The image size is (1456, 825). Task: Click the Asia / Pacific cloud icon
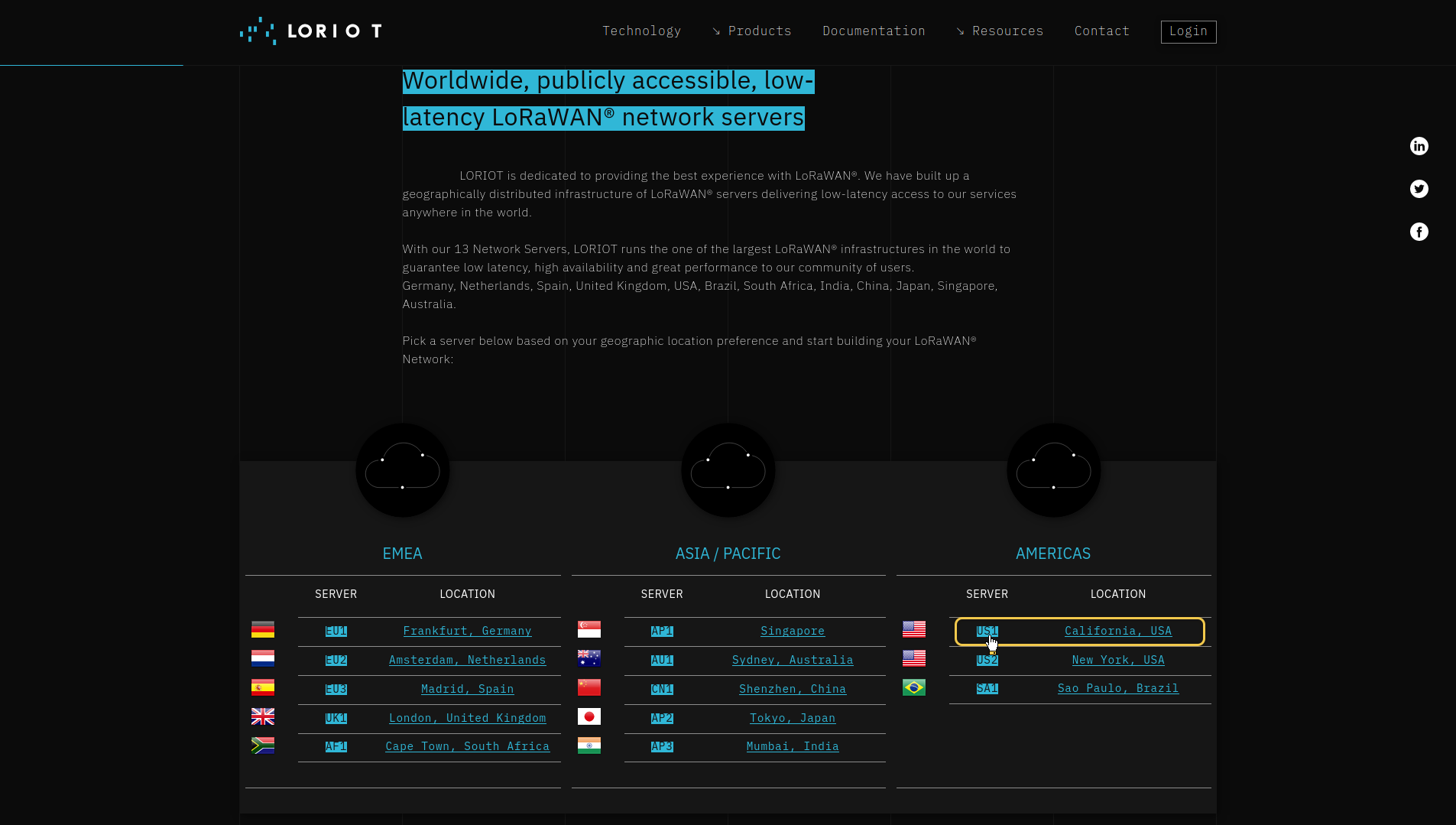pos(728,470)
